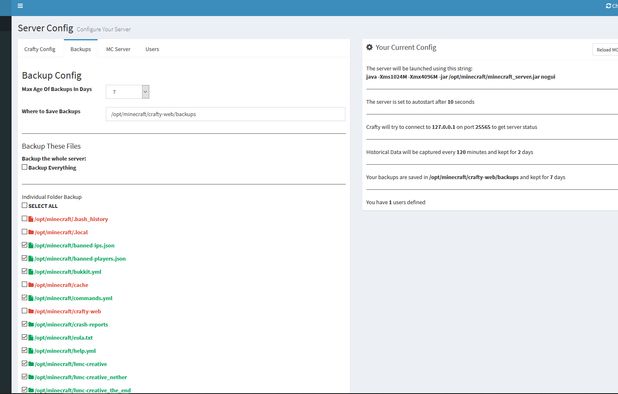Click the red folder icon for .local
This screenshot has height=394, width=618.
[x=31, y=232]
